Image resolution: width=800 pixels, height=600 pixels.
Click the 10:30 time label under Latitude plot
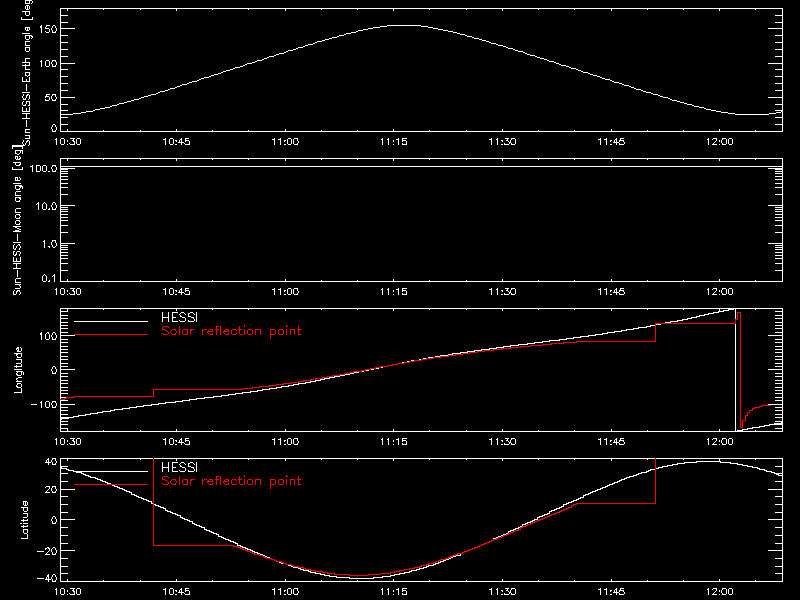click(67, 591)
